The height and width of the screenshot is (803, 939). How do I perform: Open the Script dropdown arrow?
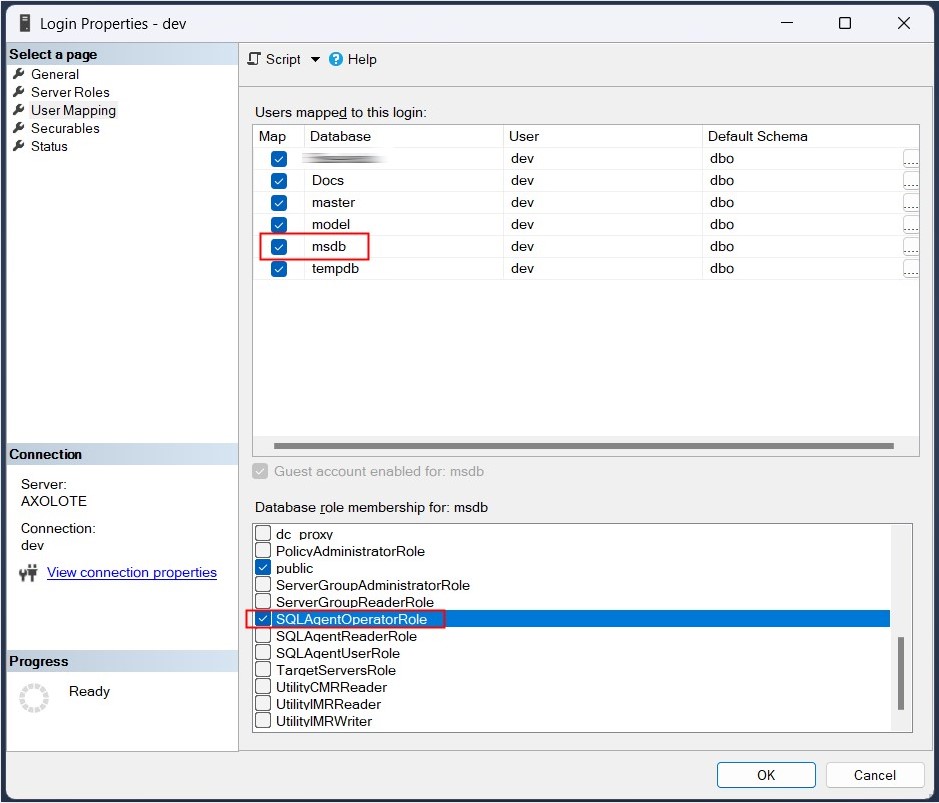(315, 59)
